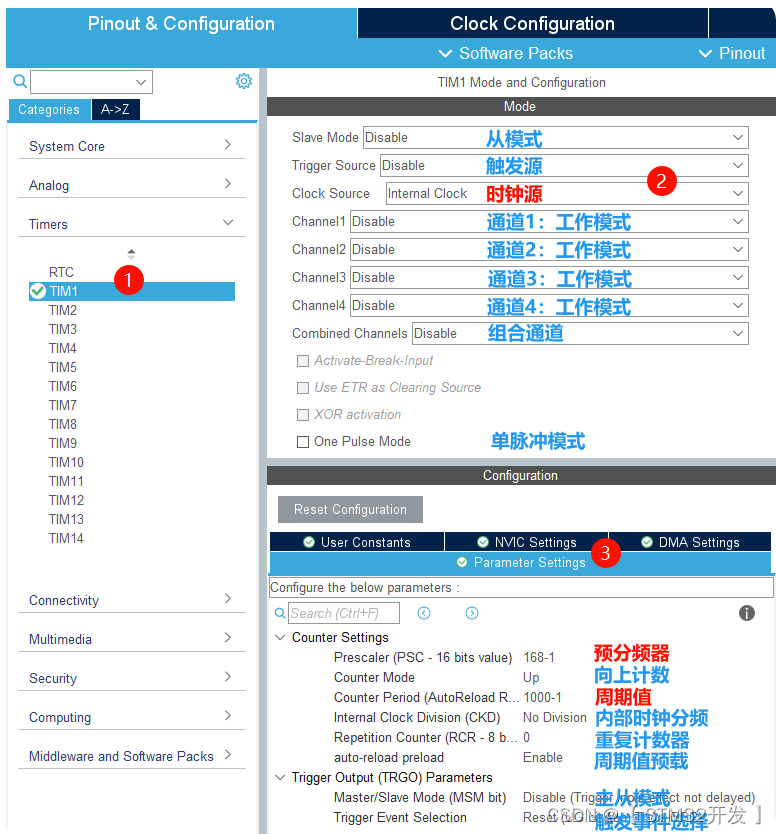Open the Channel3 mode dropdown
The width and height of the screenshot is (776, 834).
point(549,278)
